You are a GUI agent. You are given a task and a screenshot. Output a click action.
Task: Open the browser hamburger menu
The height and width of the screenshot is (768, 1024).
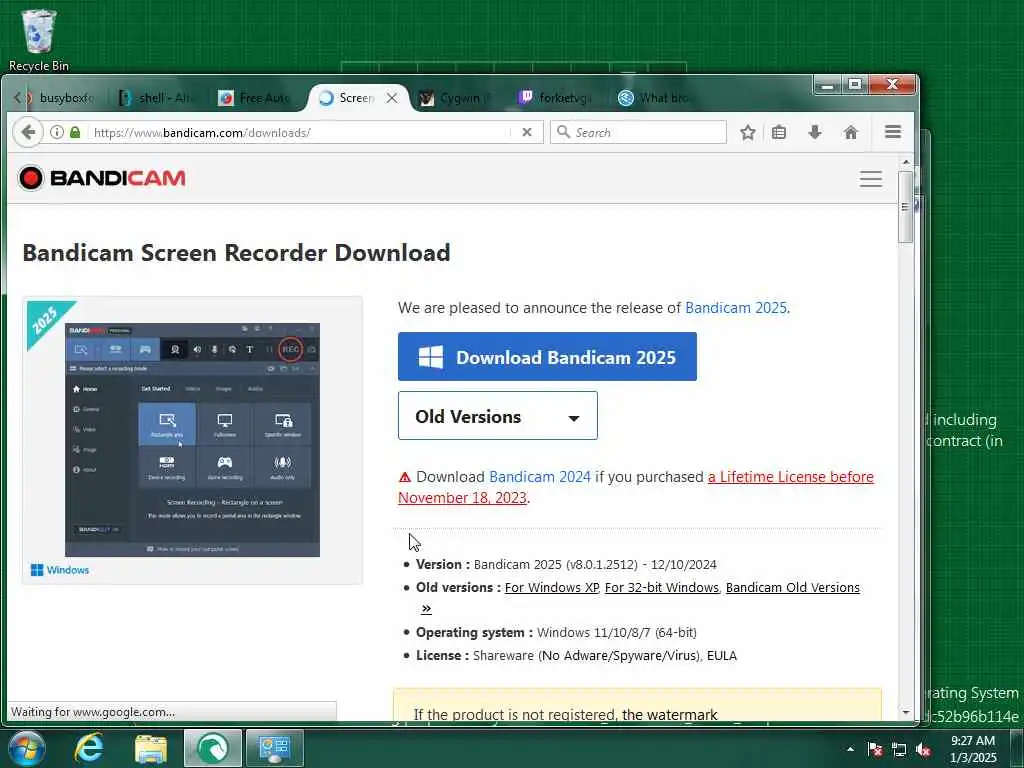click(x=893, y=132)
